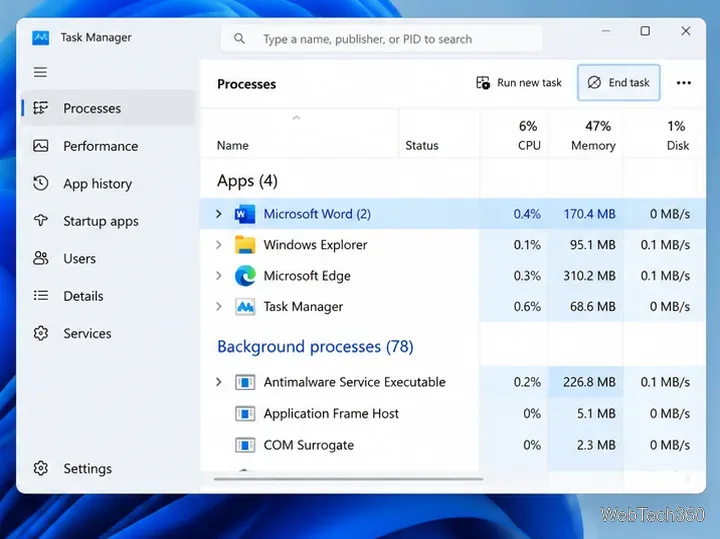The width and height of the screenshot is (720, 539).
Task: Click the search magnifier icon
Action: point(239,39)
